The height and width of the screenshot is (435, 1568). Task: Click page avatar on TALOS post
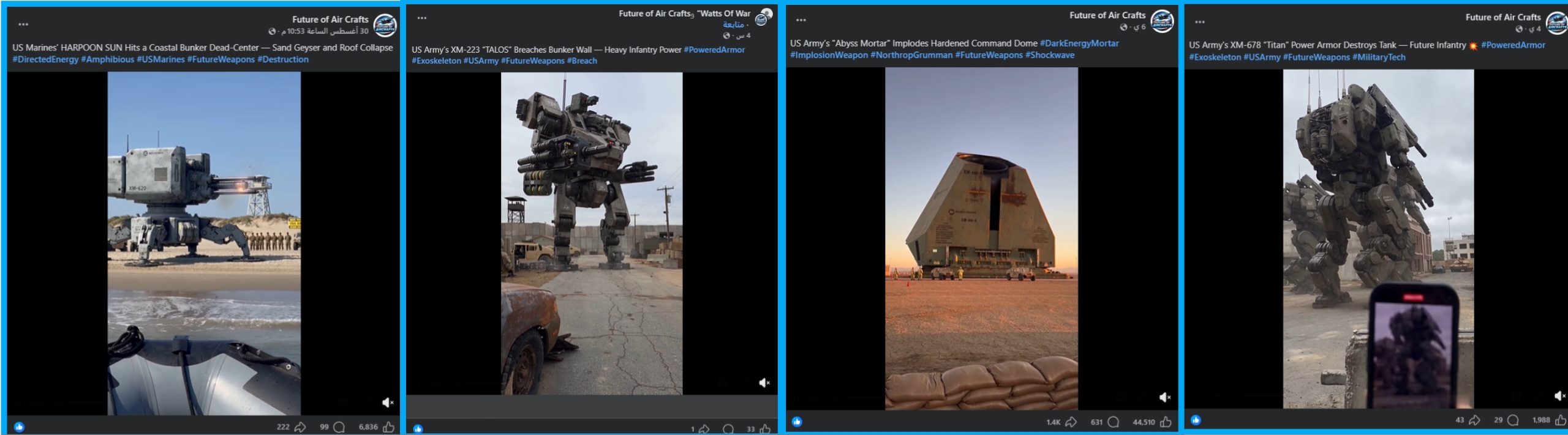(x=763, y=17)
